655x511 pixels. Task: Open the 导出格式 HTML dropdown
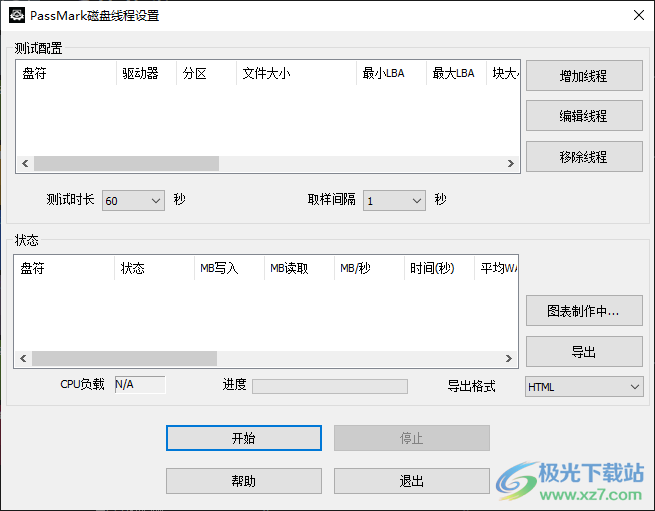pyautogui.click(x=584, y=387)
